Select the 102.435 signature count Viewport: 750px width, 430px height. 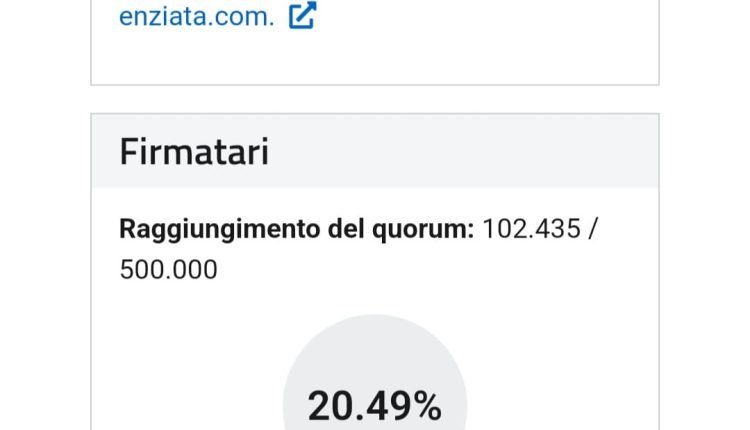pyautogui.click(x=530, y=228)
